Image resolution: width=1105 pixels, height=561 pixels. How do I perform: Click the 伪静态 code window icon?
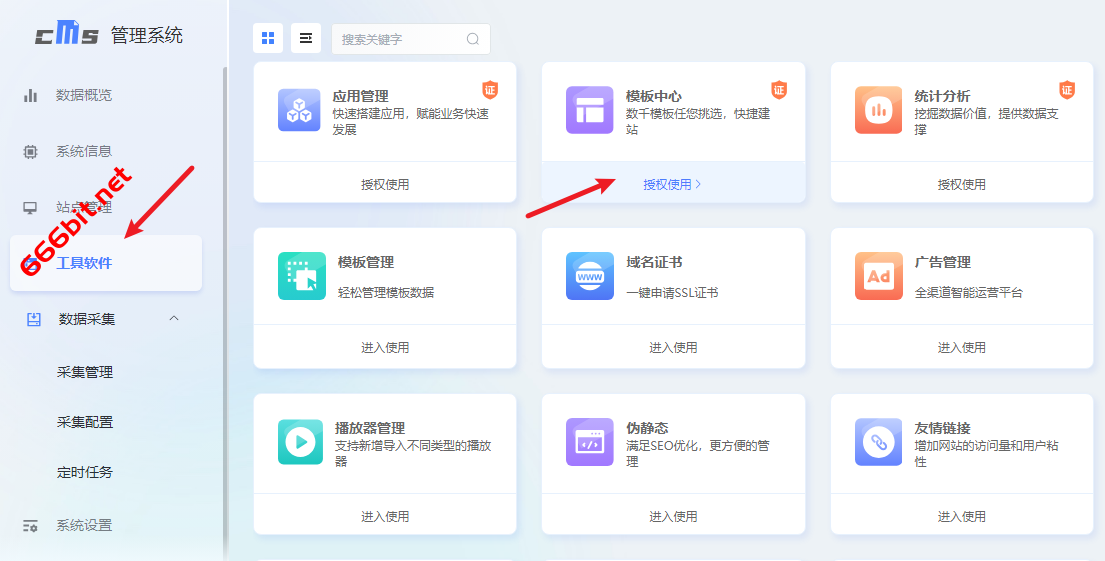coord(589,442)
